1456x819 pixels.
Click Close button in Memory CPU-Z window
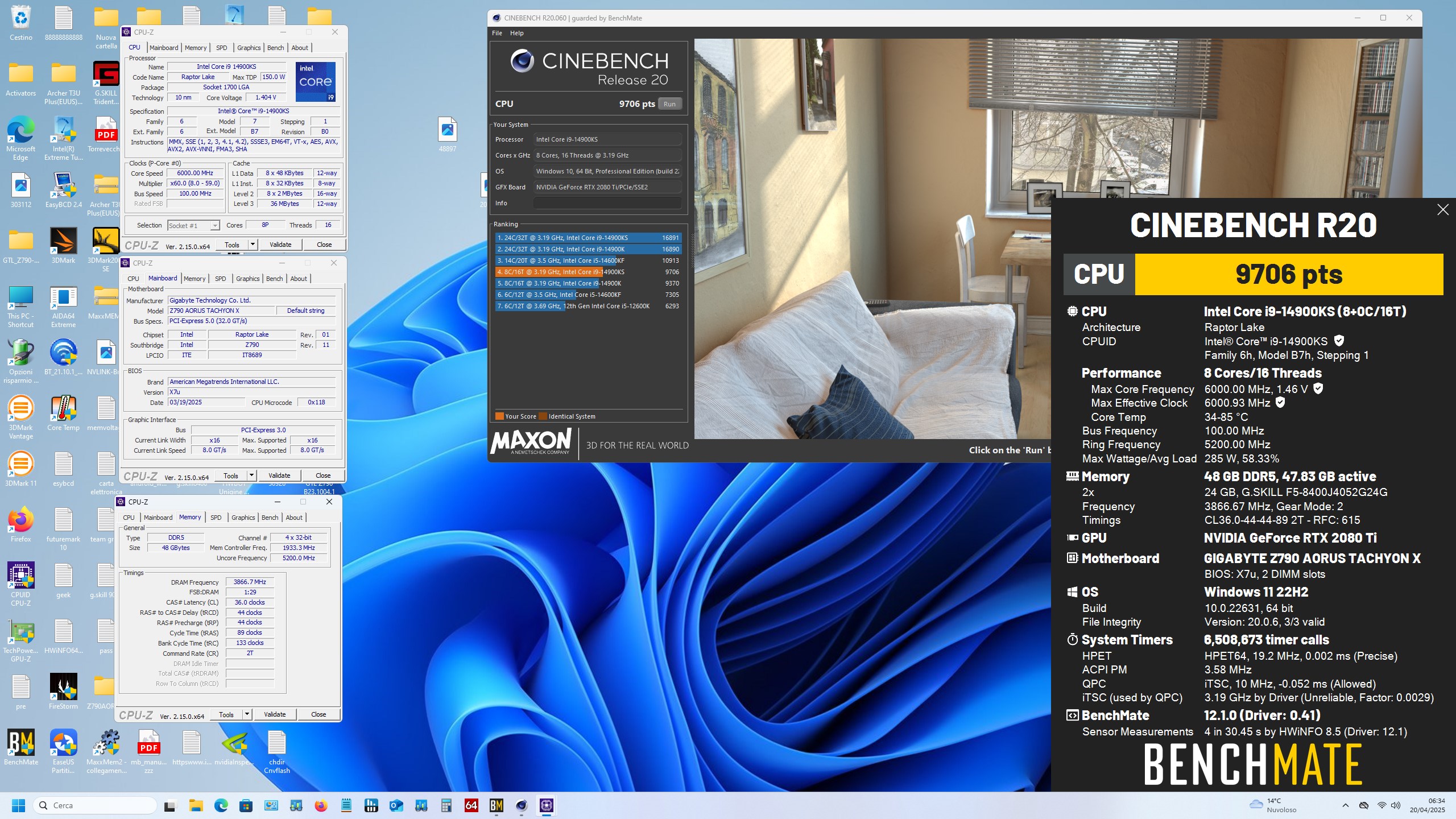(318, 714)
